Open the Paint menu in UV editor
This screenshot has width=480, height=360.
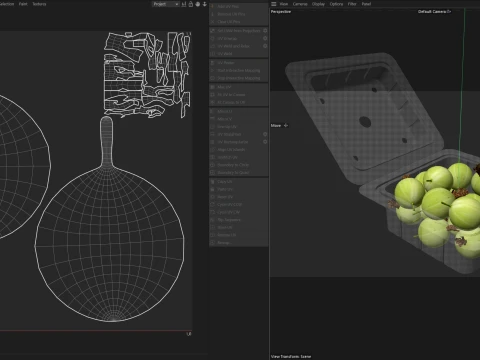23,4
